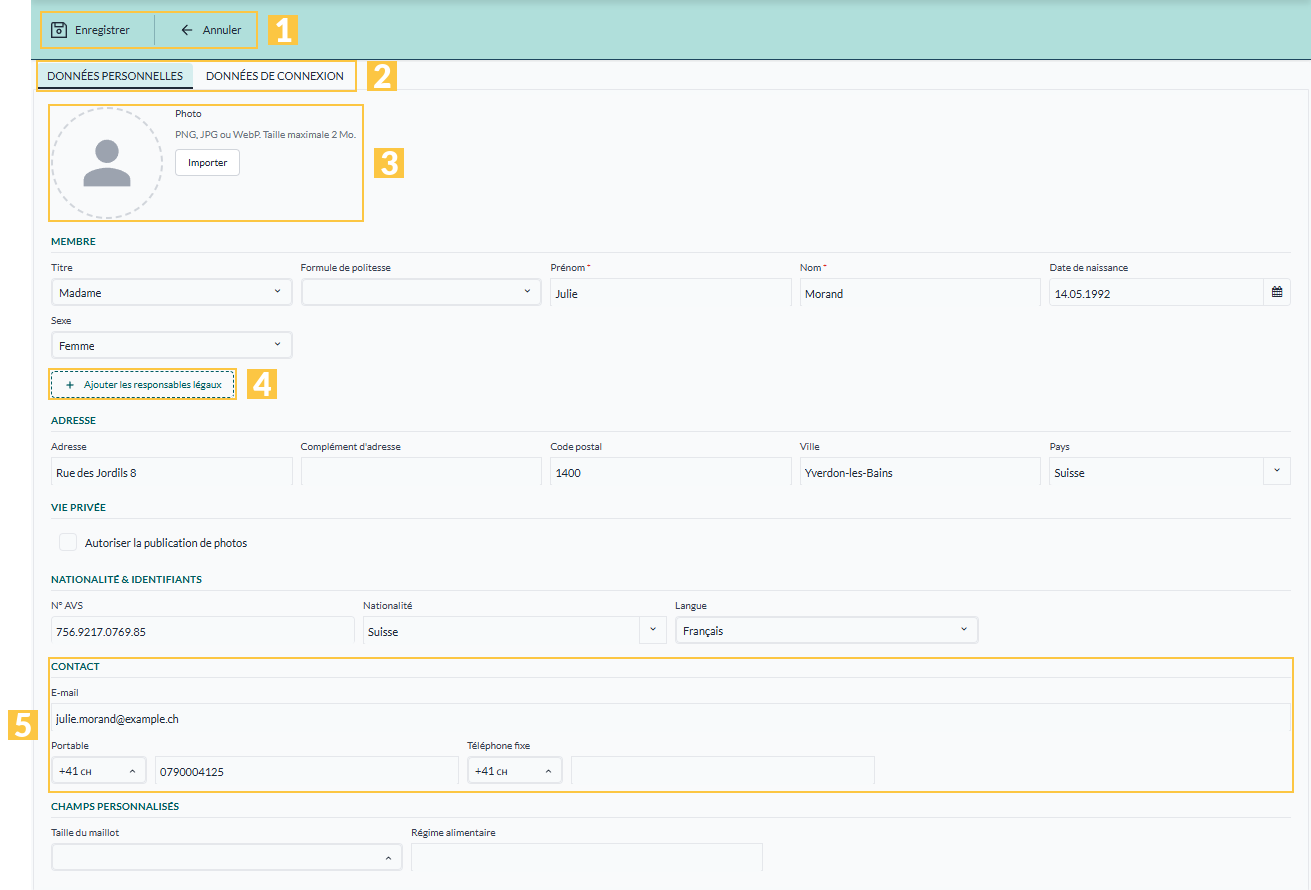
Task: Enable Autoriser la publication de photos checkbox
Action: coord(68,543)
